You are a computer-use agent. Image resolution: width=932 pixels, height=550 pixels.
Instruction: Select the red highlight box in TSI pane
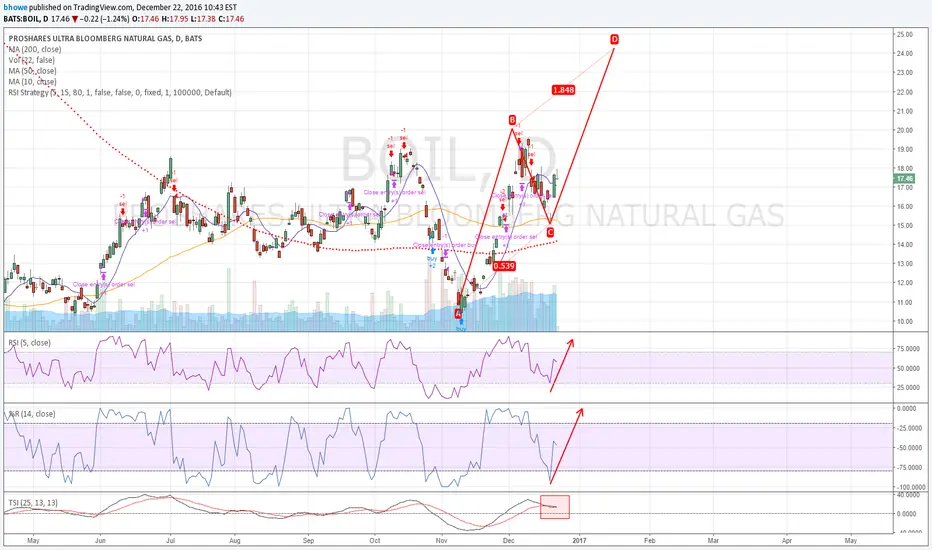(x=555, y=507)
